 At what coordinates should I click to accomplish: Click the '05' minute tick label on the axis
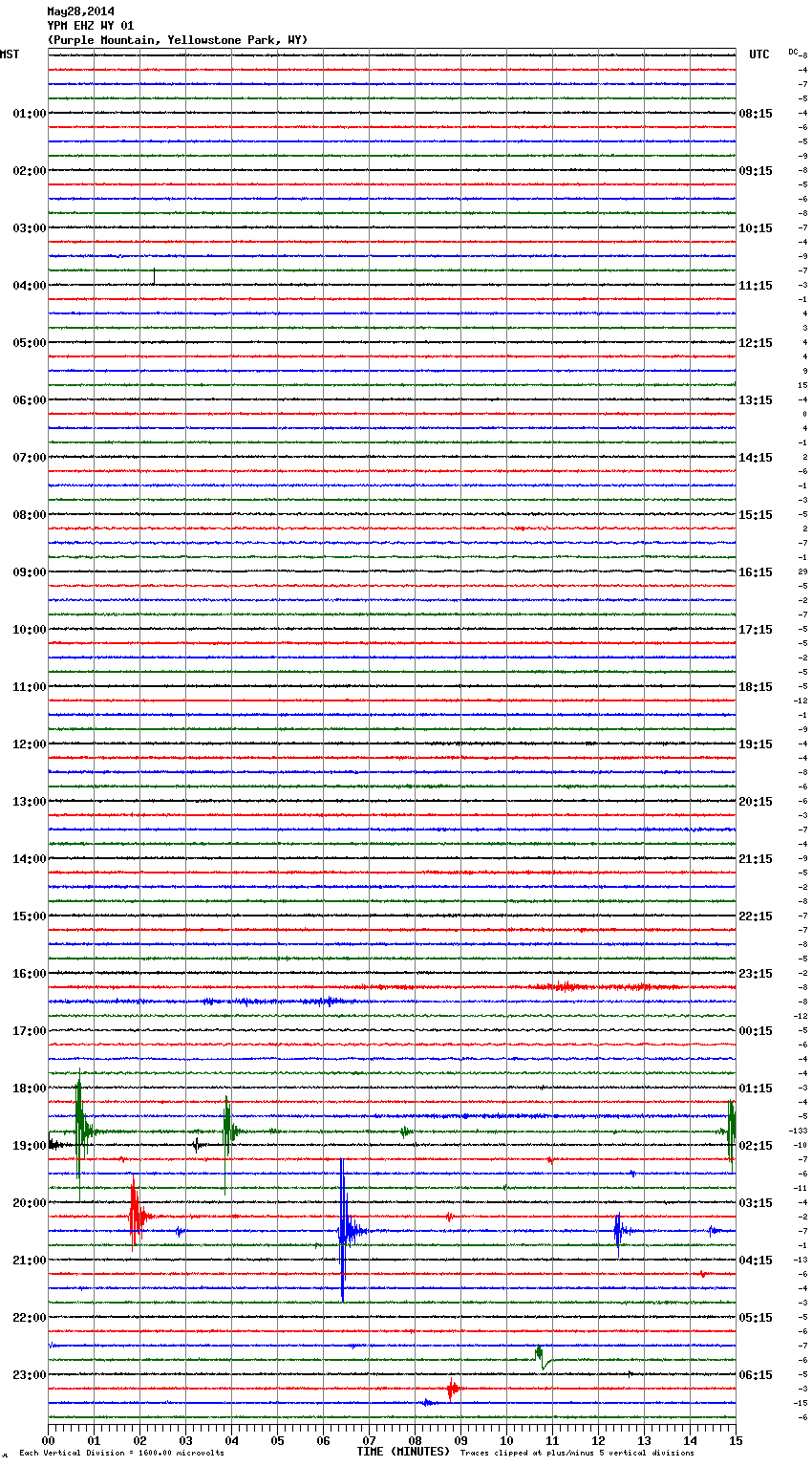tap(277, 1441)
